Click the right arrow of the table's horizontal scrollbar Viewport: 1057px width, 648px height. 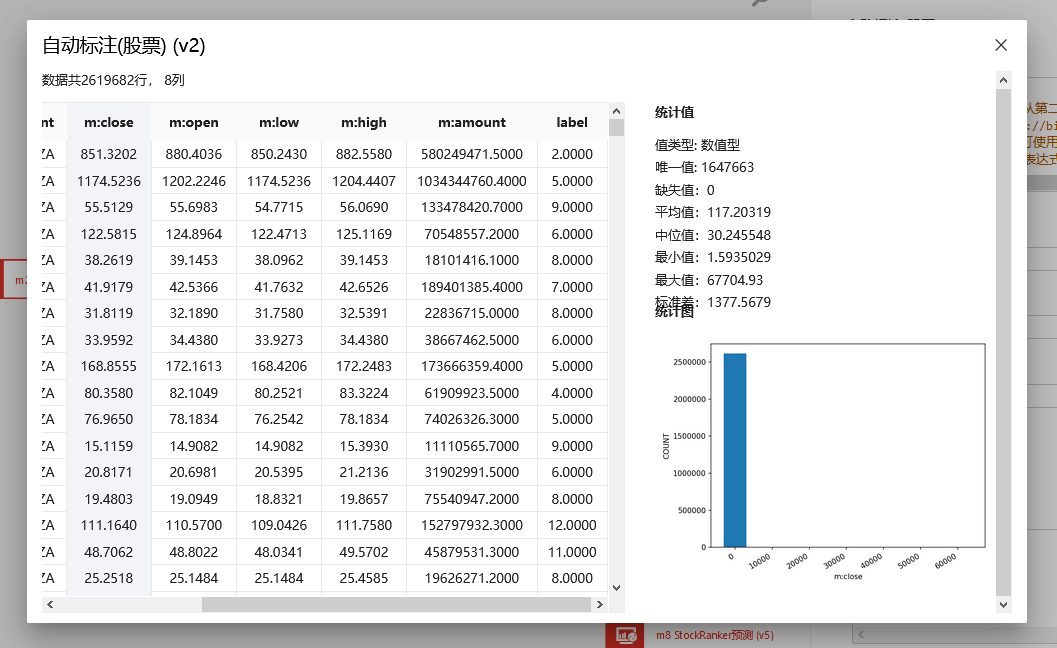tap(600, 604)
